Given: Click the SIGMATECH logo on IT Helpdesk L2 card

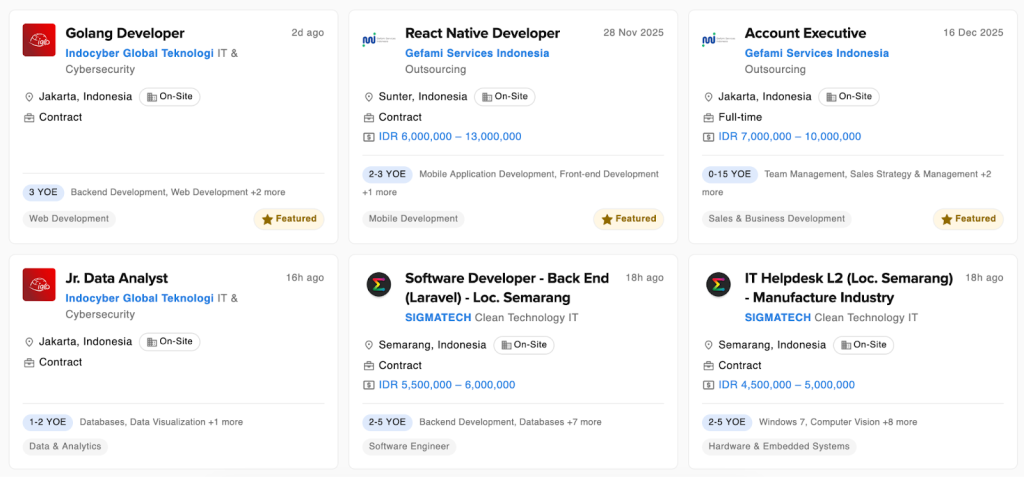Looking at the screenshot, I should tap(718, 284).
